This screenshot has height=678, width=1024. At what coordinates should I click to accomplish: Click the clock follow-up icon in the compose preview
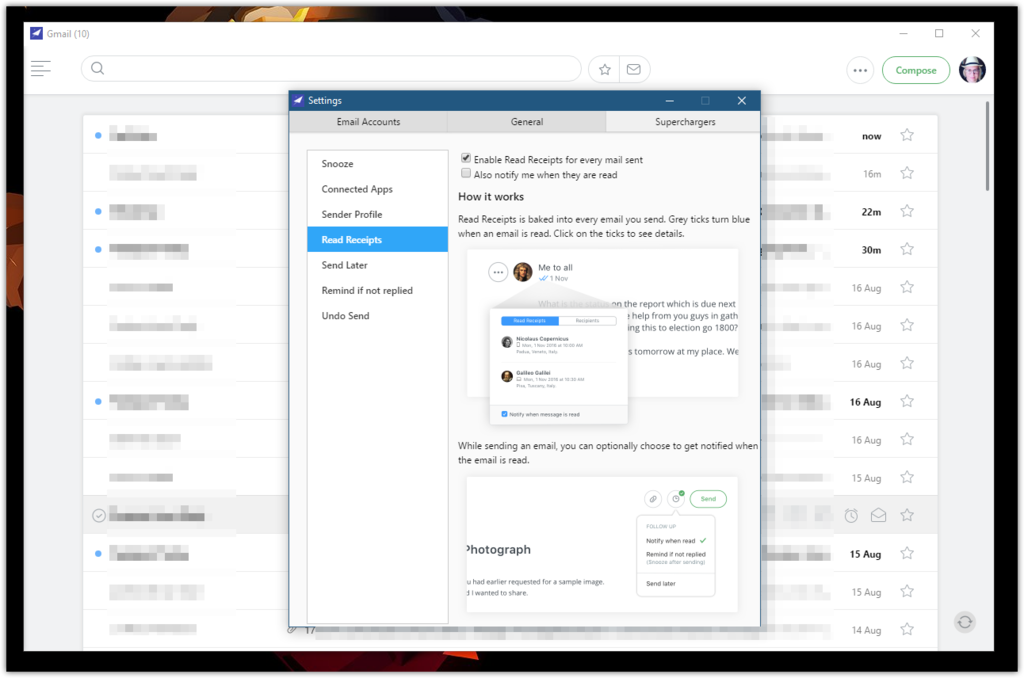(676, 499)
